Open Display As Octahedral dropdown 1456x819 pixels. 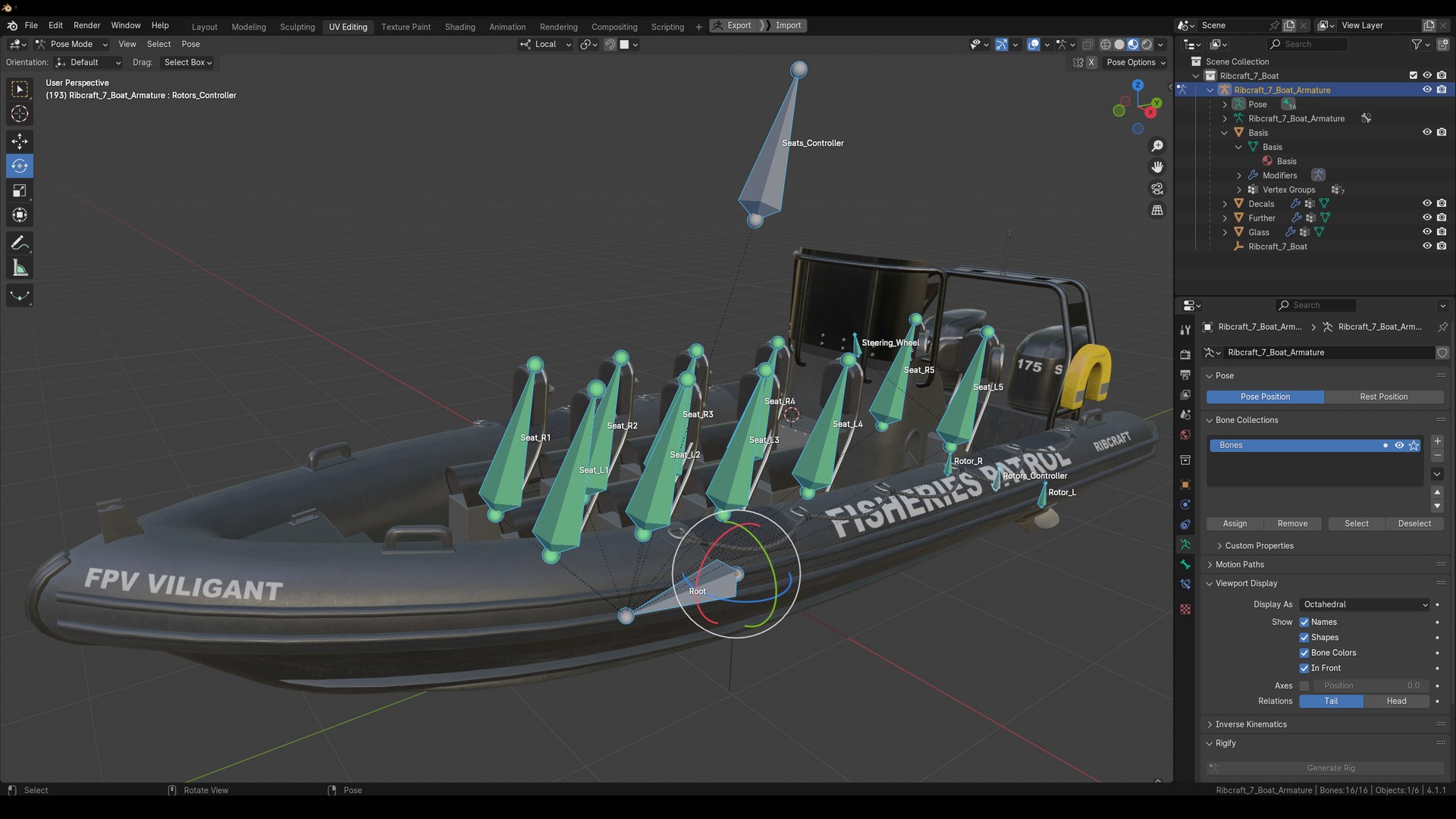(1365, 604)
